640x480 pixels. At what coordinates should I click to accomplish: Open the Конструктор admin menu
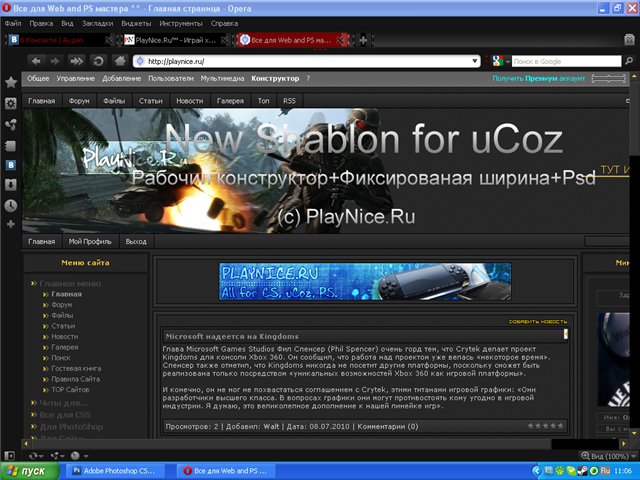click(275, 78)
